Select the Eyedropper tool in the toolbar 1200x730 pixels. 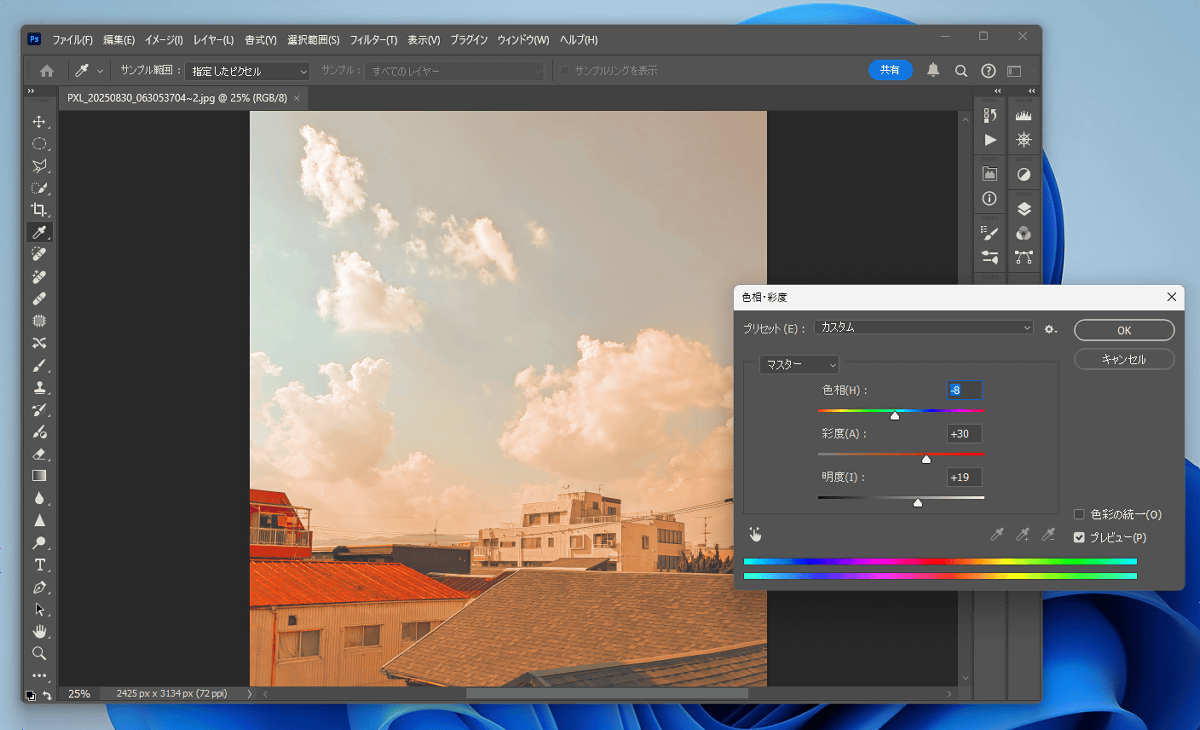40,232
